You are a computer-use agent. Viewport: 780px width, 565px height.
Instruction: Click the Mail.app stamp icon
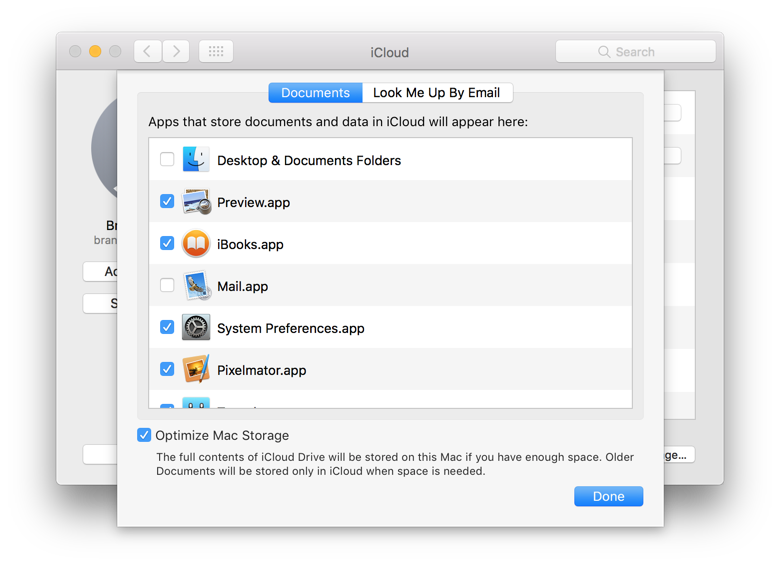196,286
